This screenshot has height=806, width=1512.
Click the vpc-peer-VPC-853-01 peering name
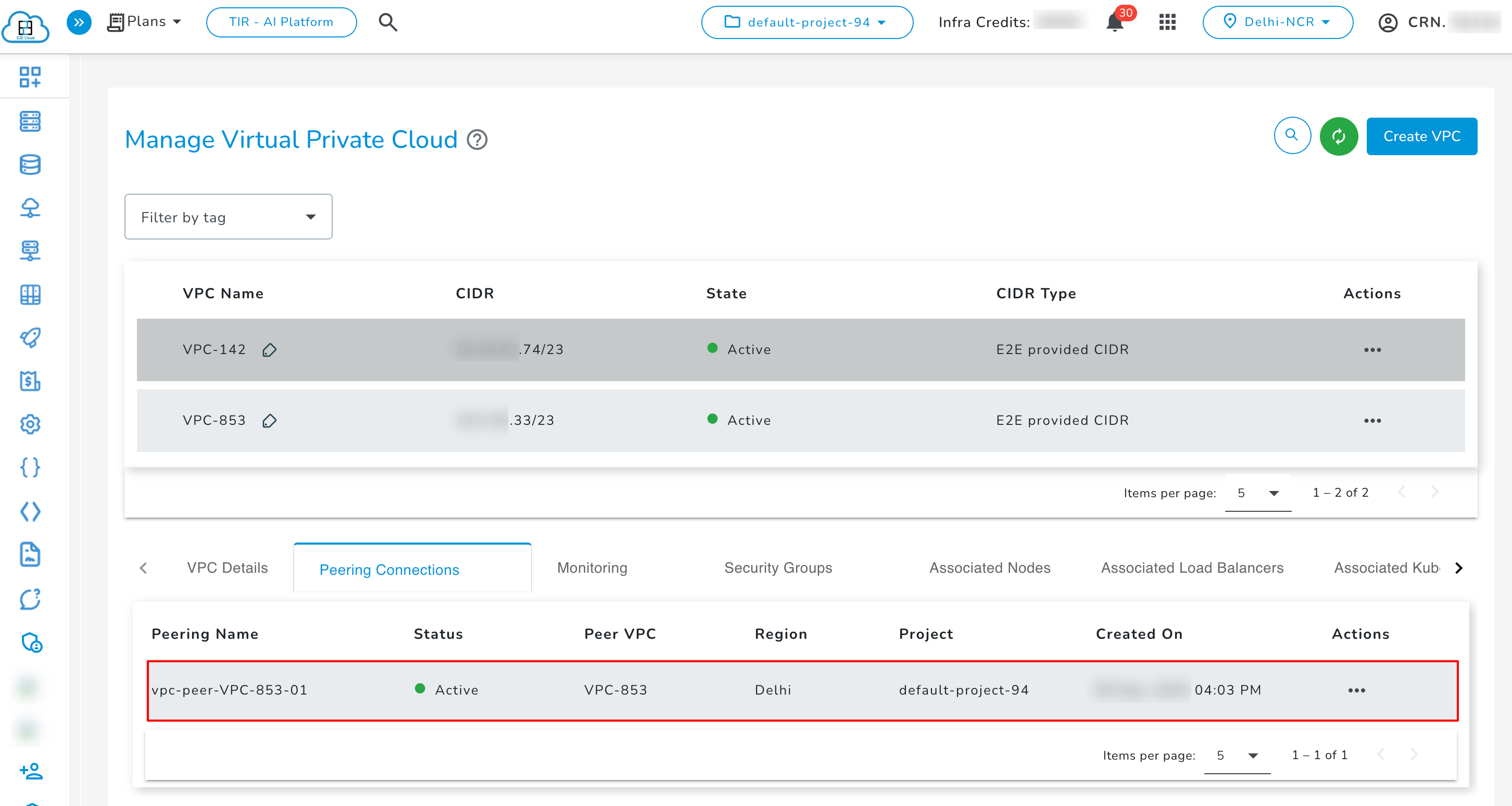230,690
